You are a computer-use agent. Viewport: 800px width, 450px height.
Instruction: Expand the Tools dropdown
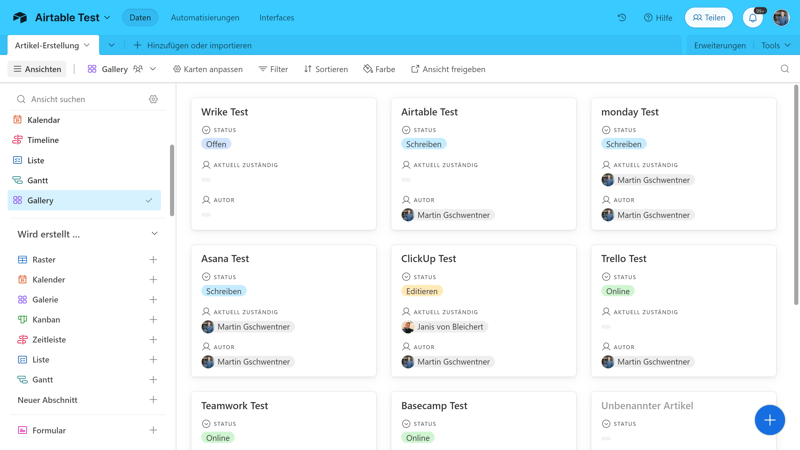tap(775, 45)
